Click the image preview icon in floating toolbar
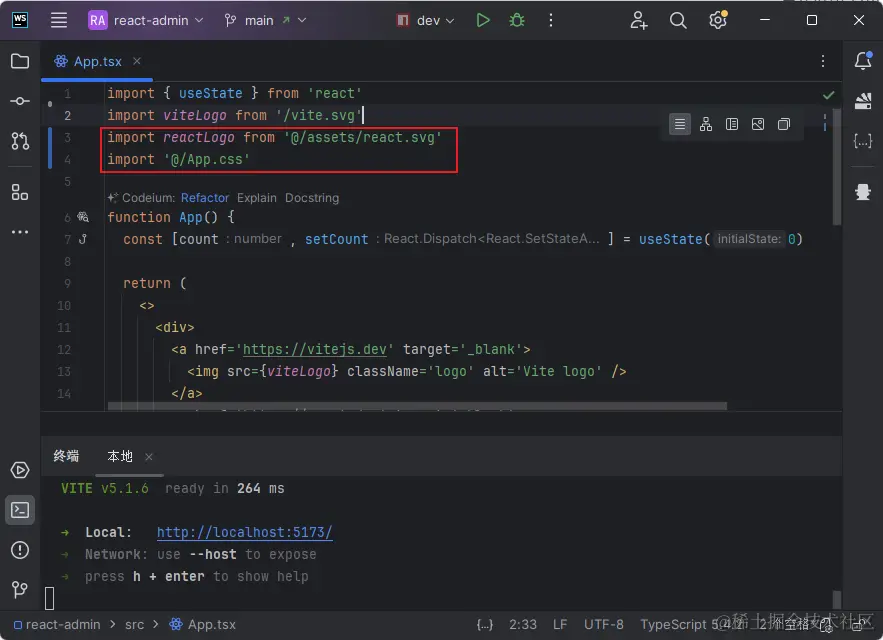This screenshot has width=883, height=640. pyautogui.click(x=758, y=124)
